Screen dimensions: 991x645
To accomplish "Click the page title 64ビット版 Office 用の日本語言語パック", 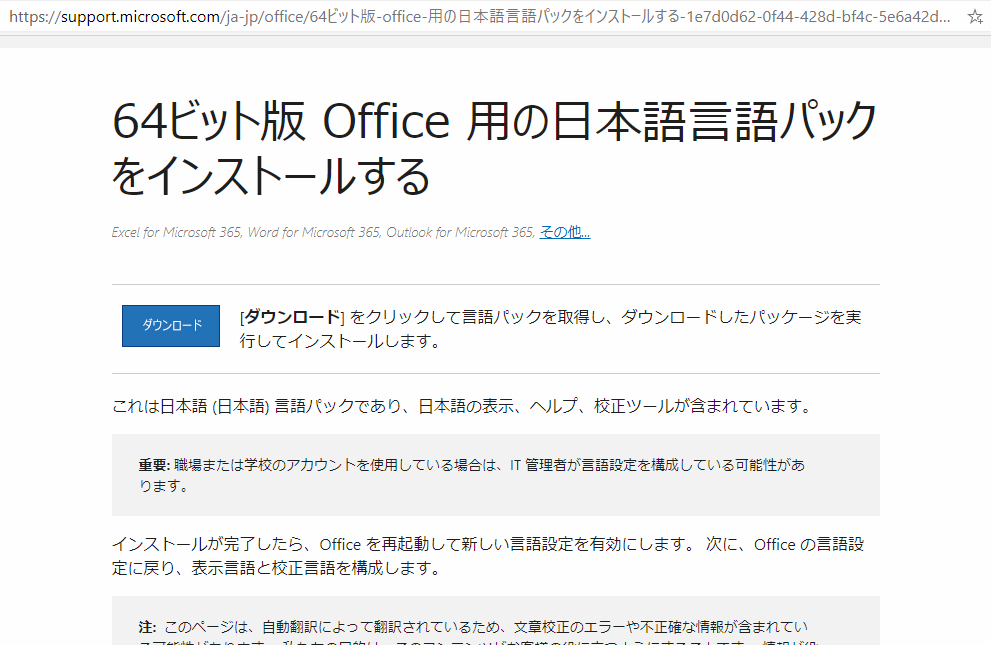I will tap(494, 121).
